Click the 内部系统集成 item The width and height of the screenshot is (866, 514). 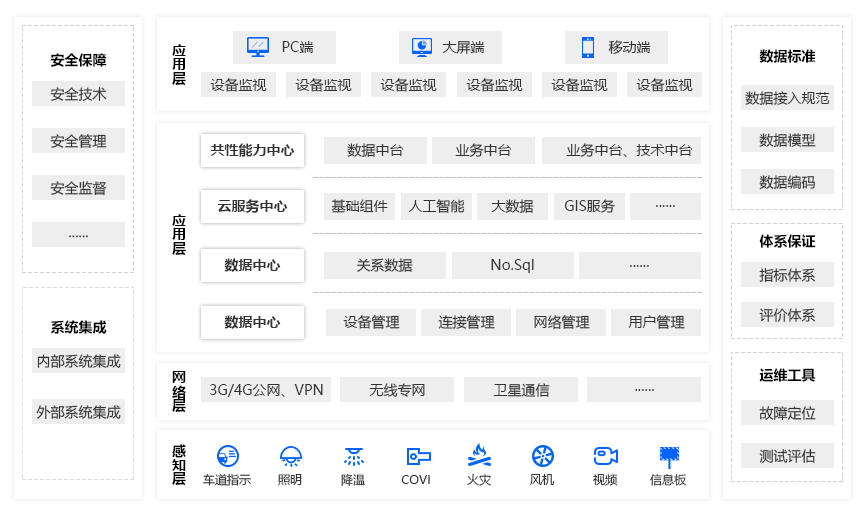(x=78, y=361)
